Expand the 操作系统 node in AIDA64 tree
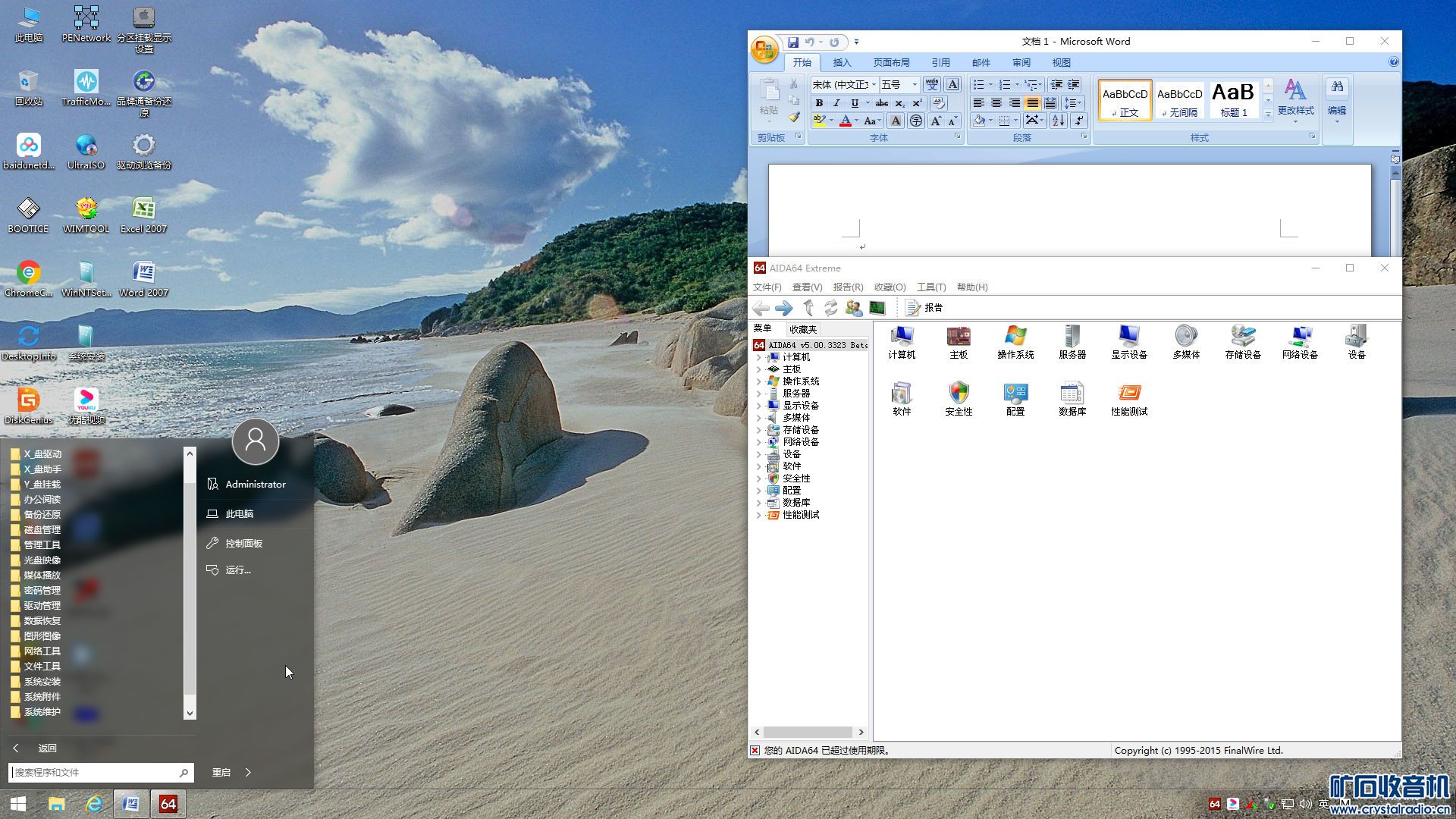The width and height of the screenshot is (1456, 819). tap(758, 381)
